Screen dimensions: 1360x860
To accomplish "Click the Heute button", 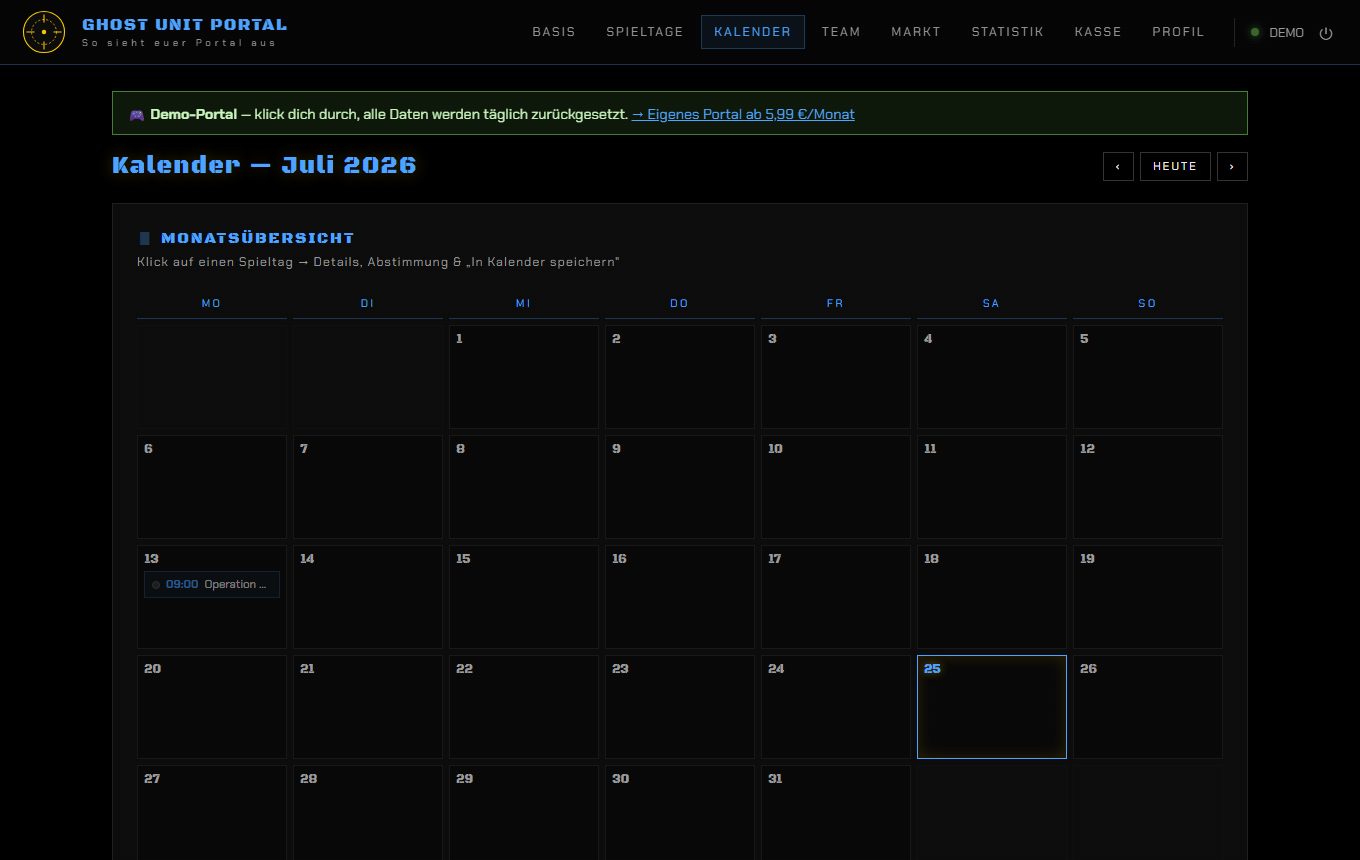I will click(x=1175, y=166).
